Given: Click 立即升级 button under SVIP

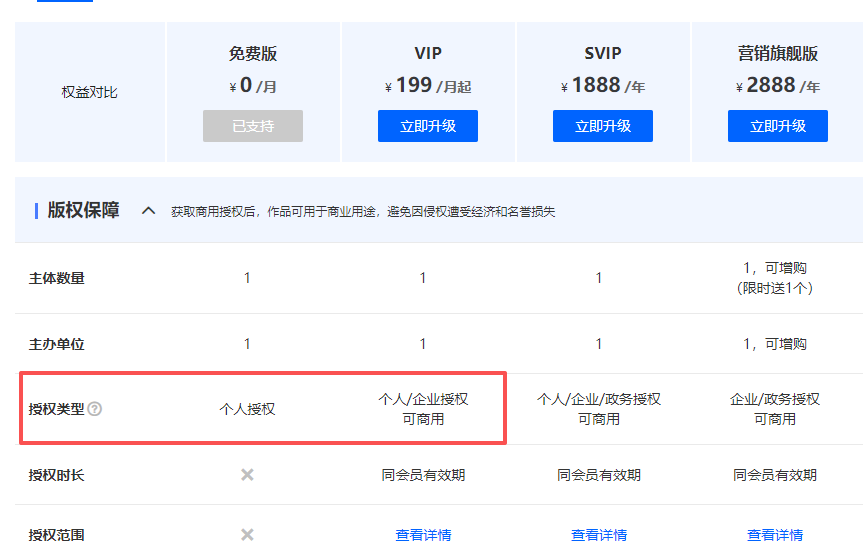Looking at the screenshot, I should (603, 126).
